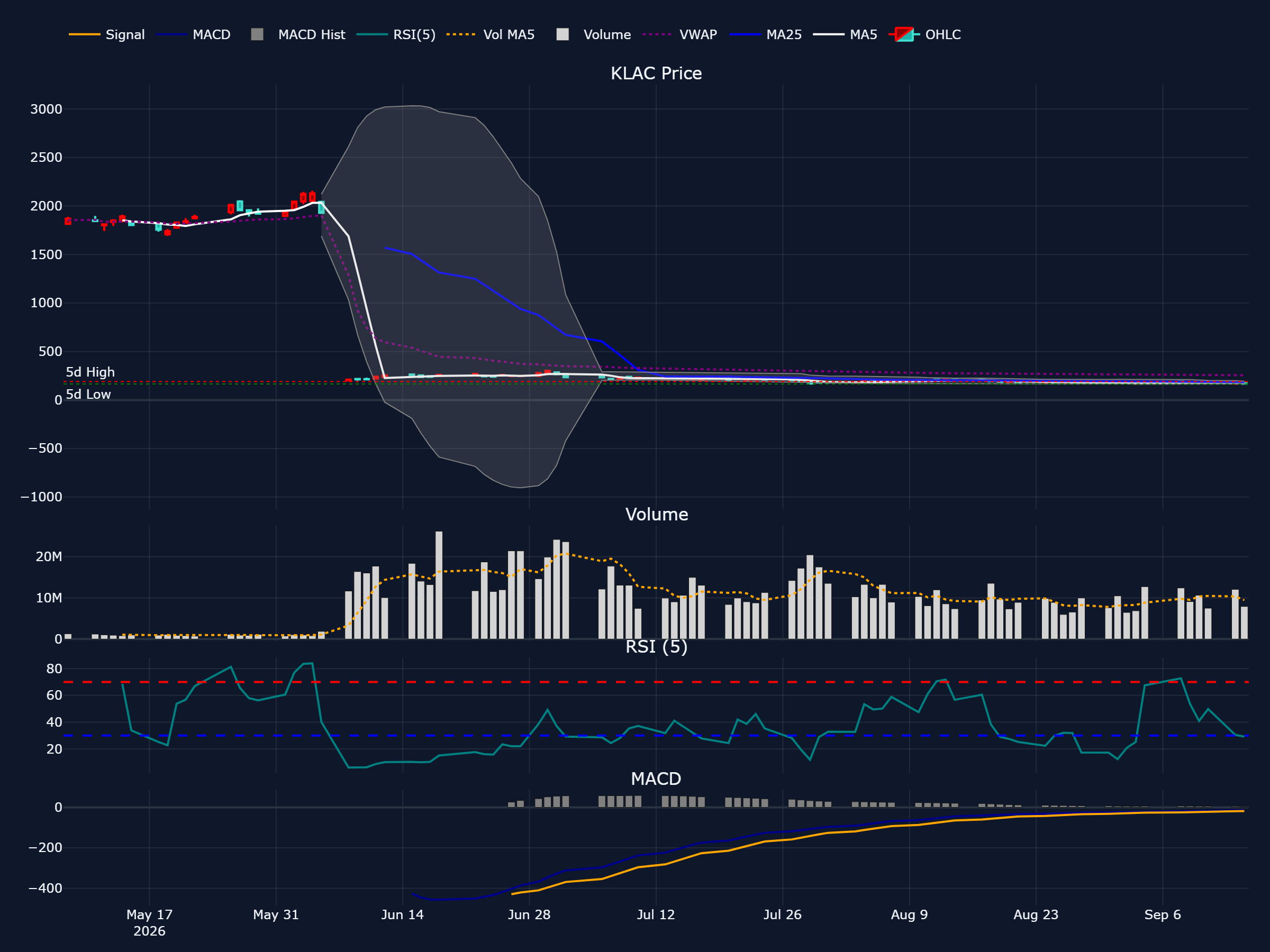The height and width of the screenshot is (952, 1270).
Task: Toggle the MACD Hist legend entry
Action: (298, 34)
